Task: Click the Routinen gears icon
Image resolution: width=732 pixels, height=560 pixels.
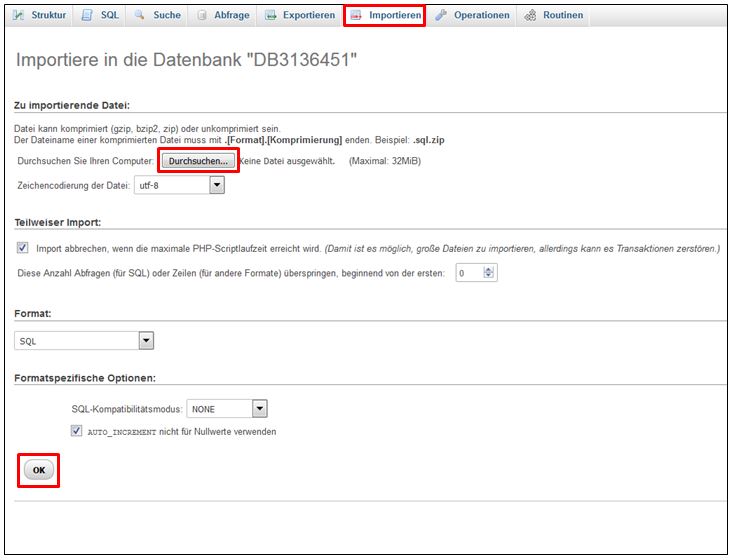Action: (x=530, y=15)
